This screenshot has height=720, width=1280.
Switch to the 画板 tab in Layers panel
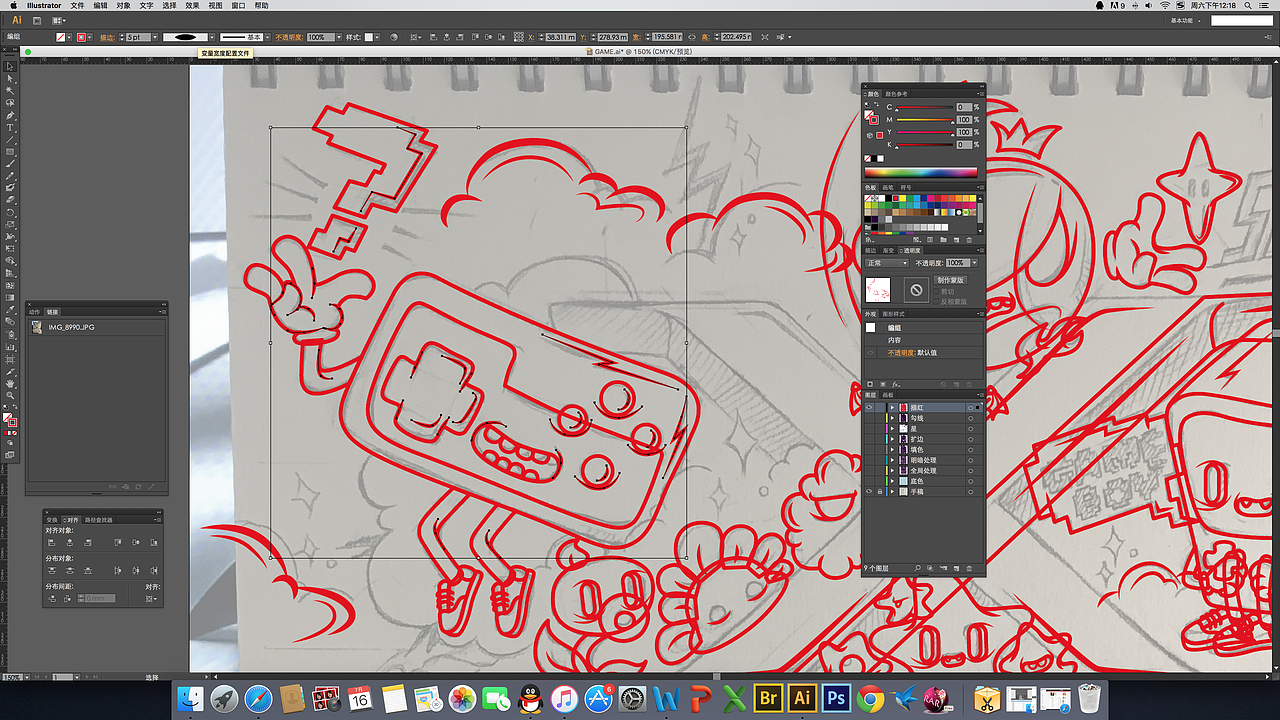pos(887,396)
